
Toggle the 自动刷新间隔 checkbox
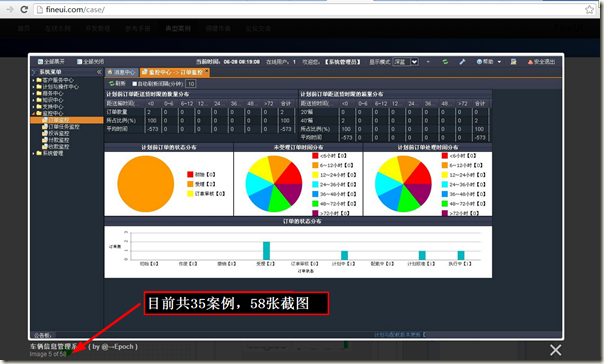click(x=134, y=84)
